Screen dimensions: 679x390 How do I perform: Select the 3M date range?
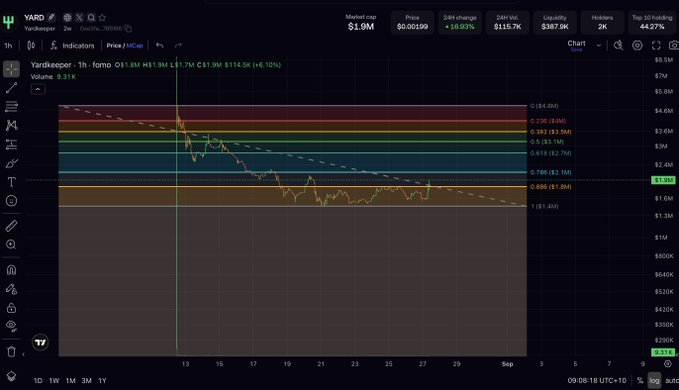point(87,381)
